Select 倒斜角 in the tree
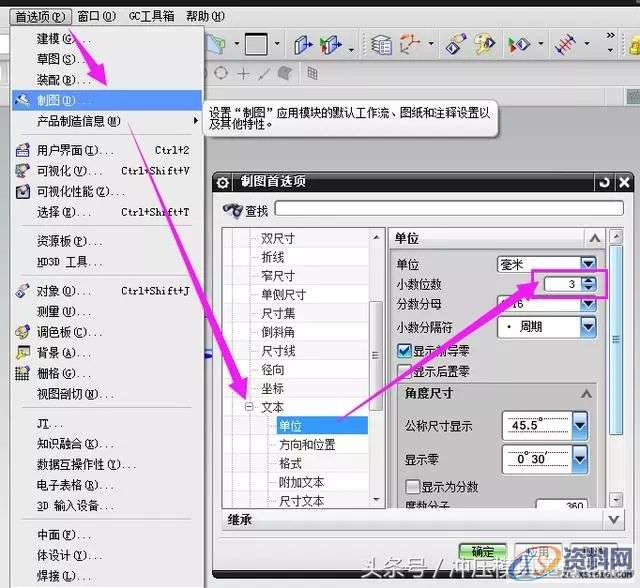 pyautogui.click(x=278, y=332)
